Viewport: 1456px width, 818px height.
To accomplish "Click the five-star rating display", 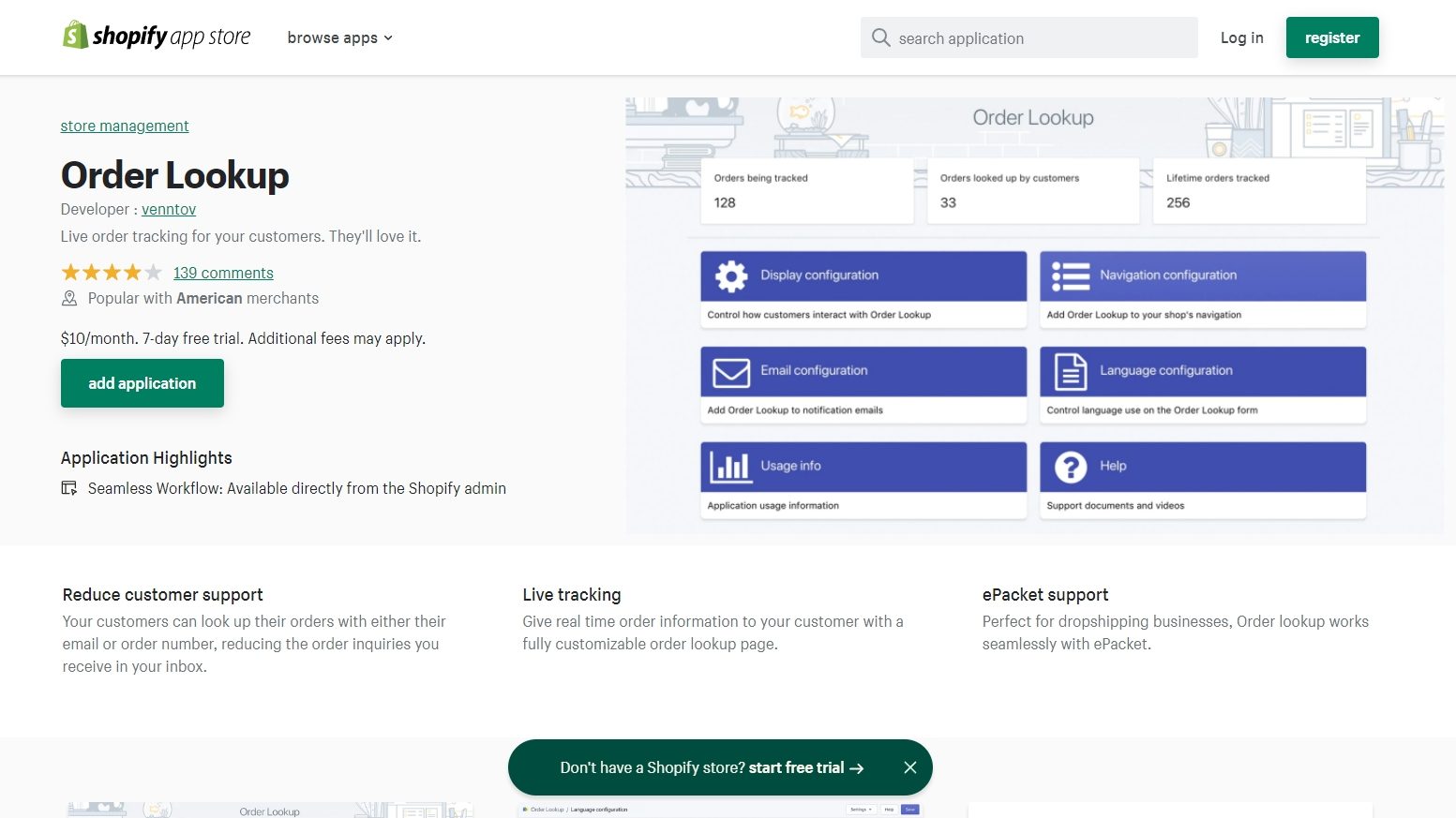I will coord(111,273).
